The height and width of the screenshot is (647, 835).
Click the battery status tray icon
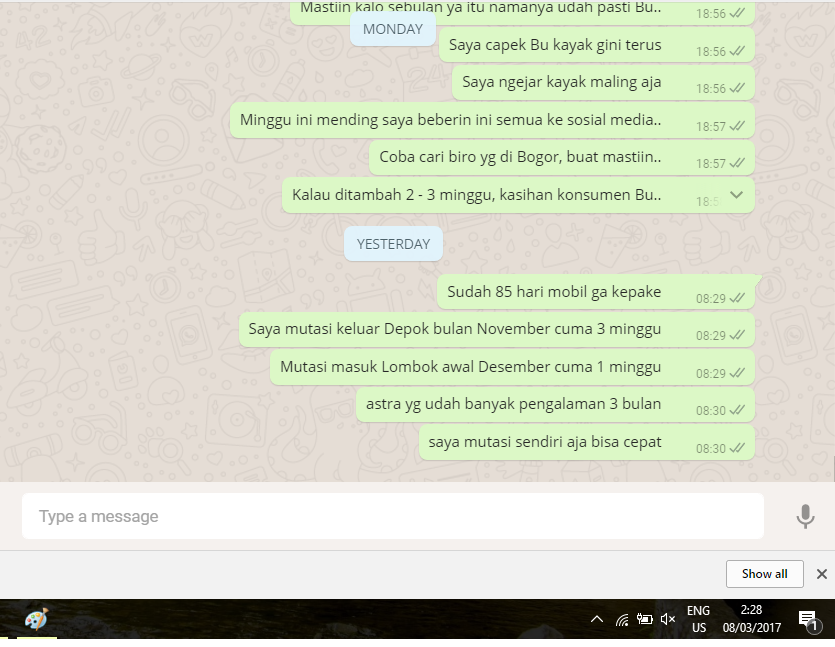tap(645, 619)
